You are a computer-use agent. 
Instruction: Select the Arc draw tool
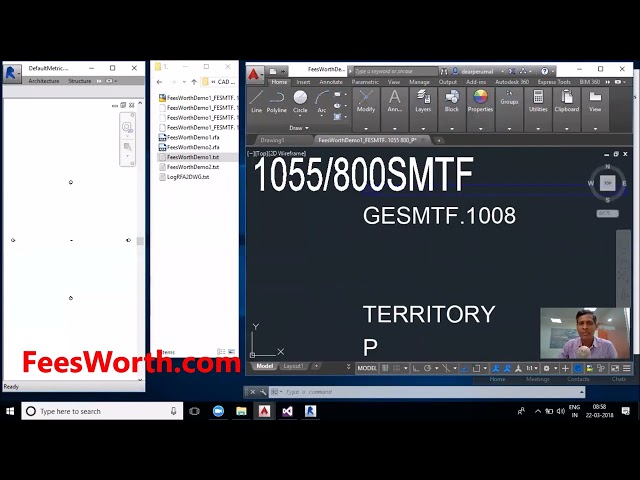point(322,101)
